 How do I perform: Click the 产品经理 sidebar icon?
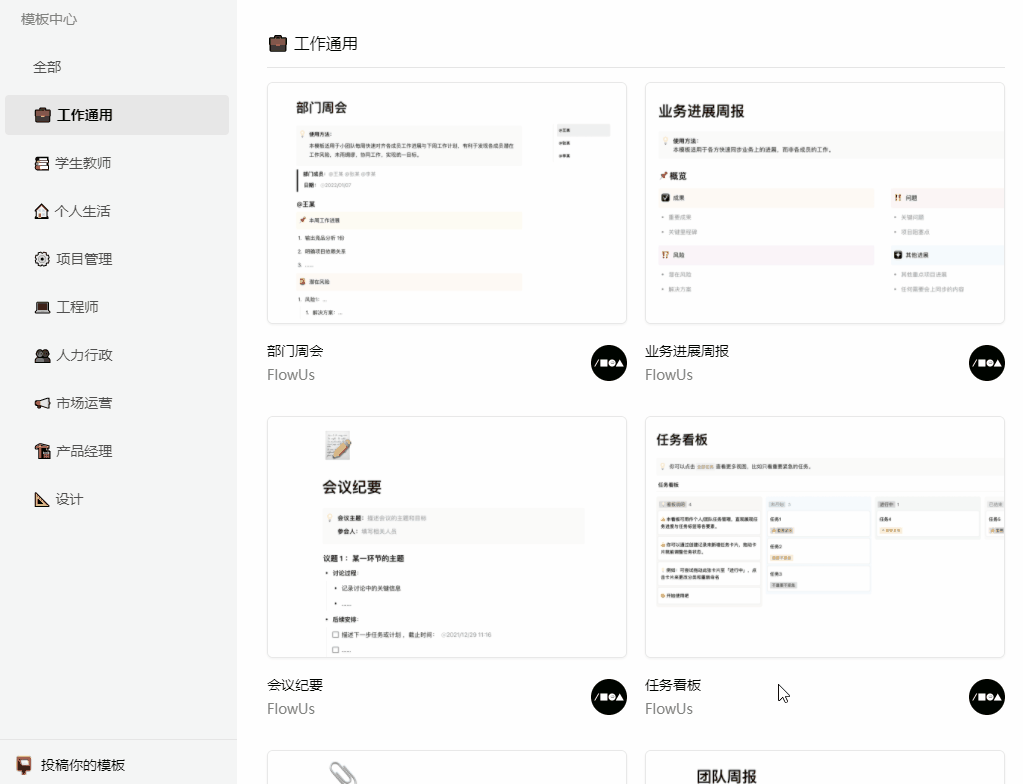(x=42, y=451)
